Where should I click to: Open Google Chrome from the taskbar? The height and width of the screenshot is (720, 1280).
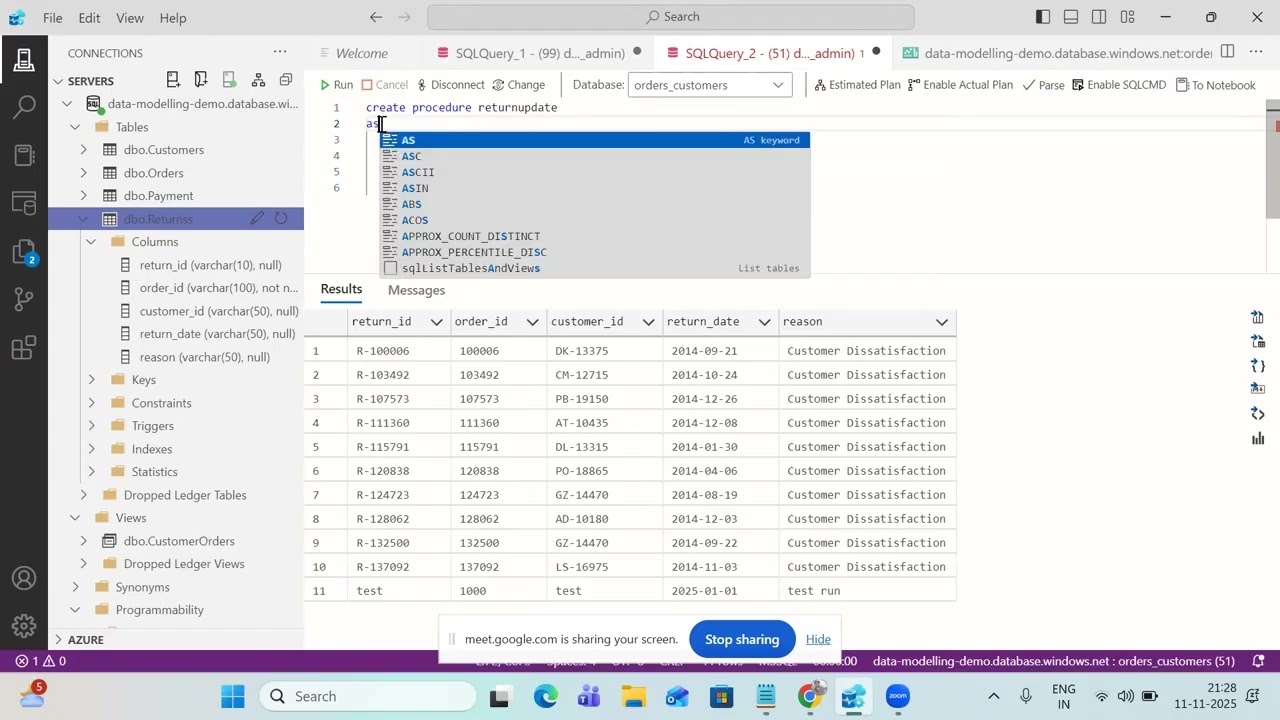(x=811, y=696)
